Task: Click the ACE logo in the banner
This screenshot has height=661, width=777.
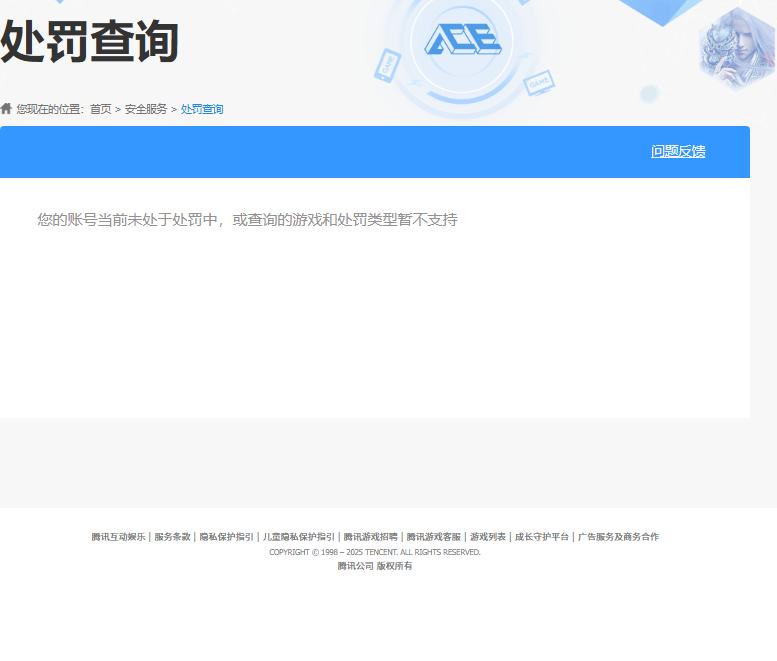Action: click(x=463, y=39)
